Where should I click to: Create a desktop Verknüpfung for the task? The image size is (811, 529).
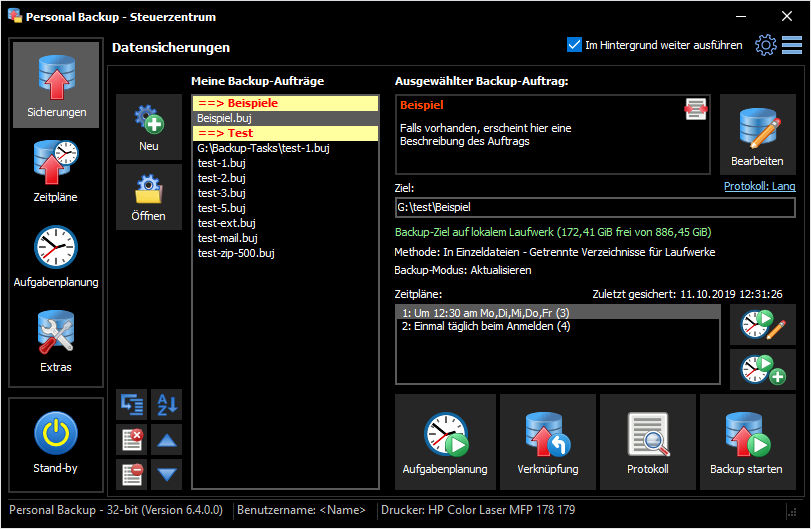coord(548,442)
